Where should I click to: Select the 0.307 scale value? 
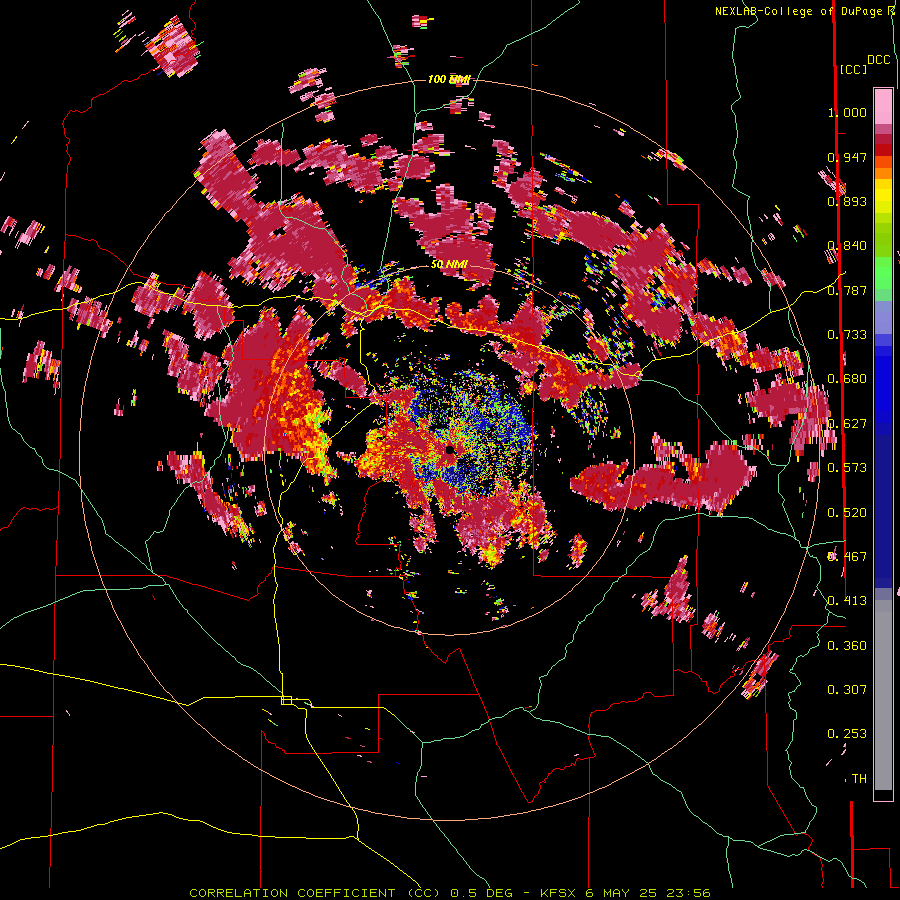pyautogui.click(x=847, y=690)
